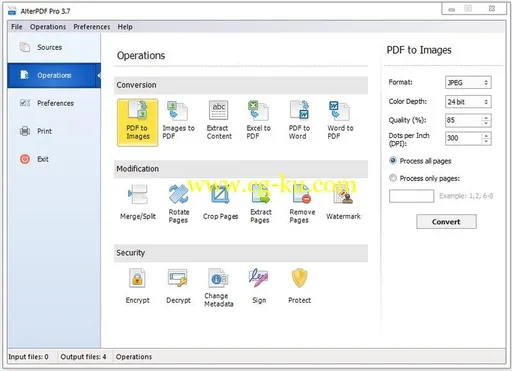Open the Print sidebar section

(x=54, y=131)
